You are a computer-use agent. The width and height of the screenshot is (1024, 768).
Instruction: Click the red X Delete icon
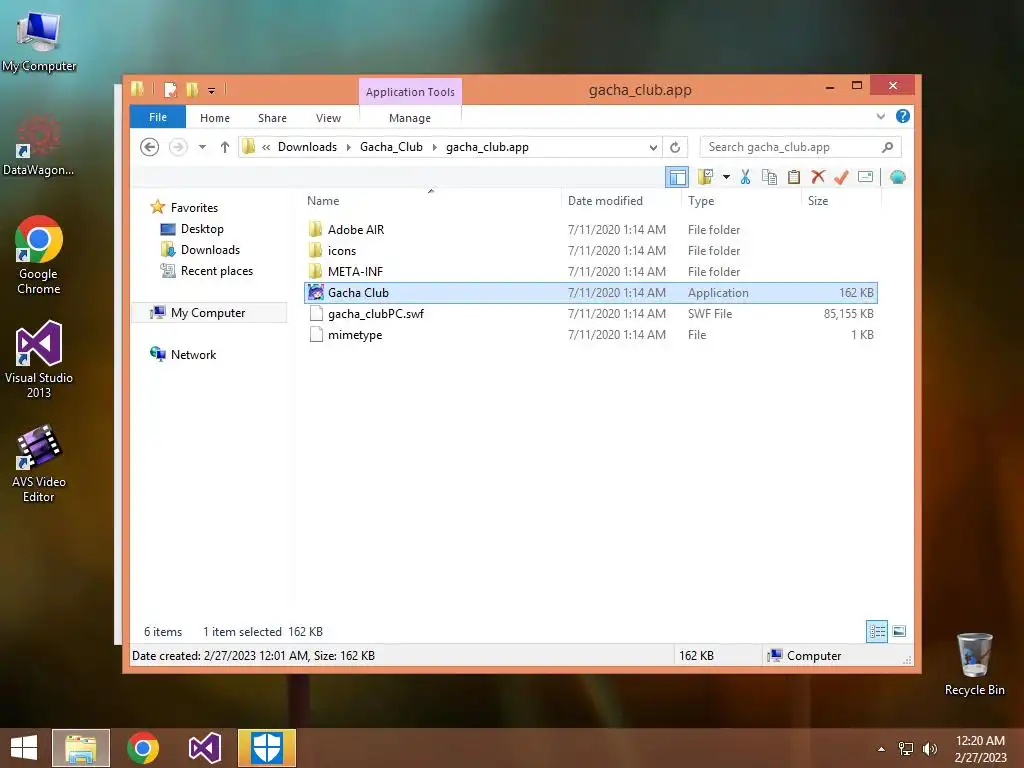(x=818, y=177)
